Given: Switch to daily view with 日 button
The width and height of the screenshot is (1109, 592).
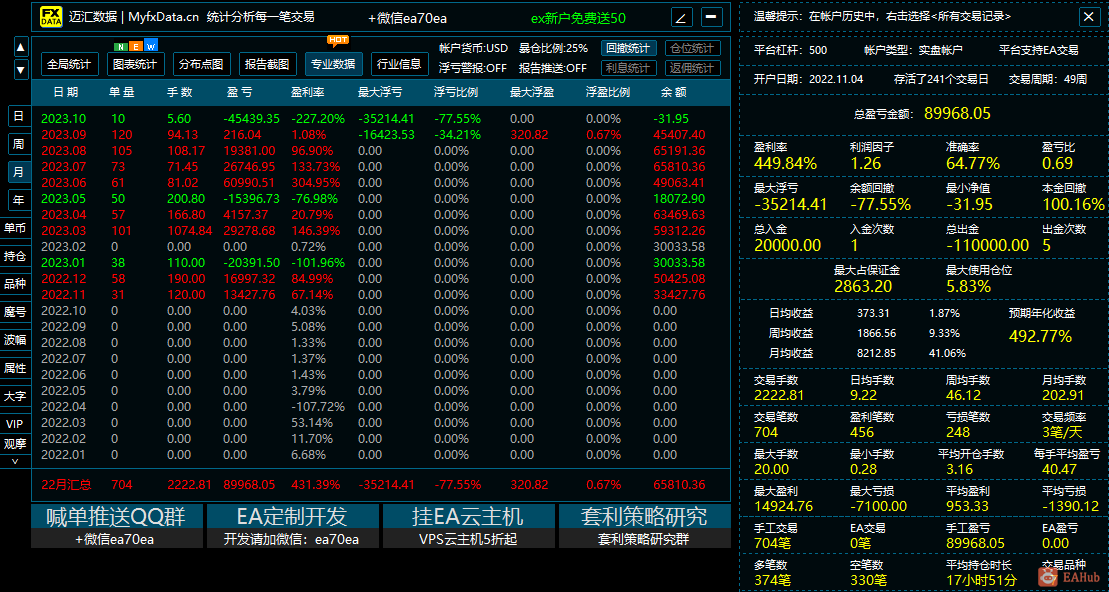Looking at the screenshot, I should [18, 116].
